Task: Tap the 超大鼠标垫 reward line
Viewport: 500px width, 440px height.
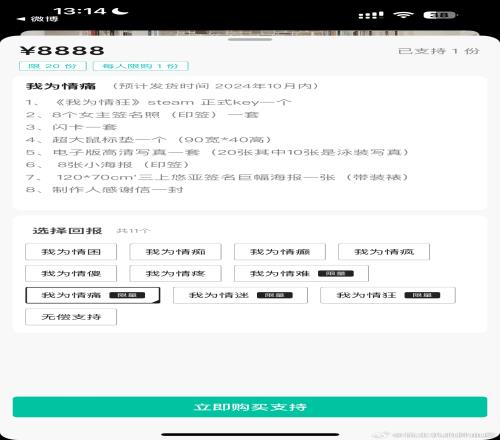Action: point(149,140)
